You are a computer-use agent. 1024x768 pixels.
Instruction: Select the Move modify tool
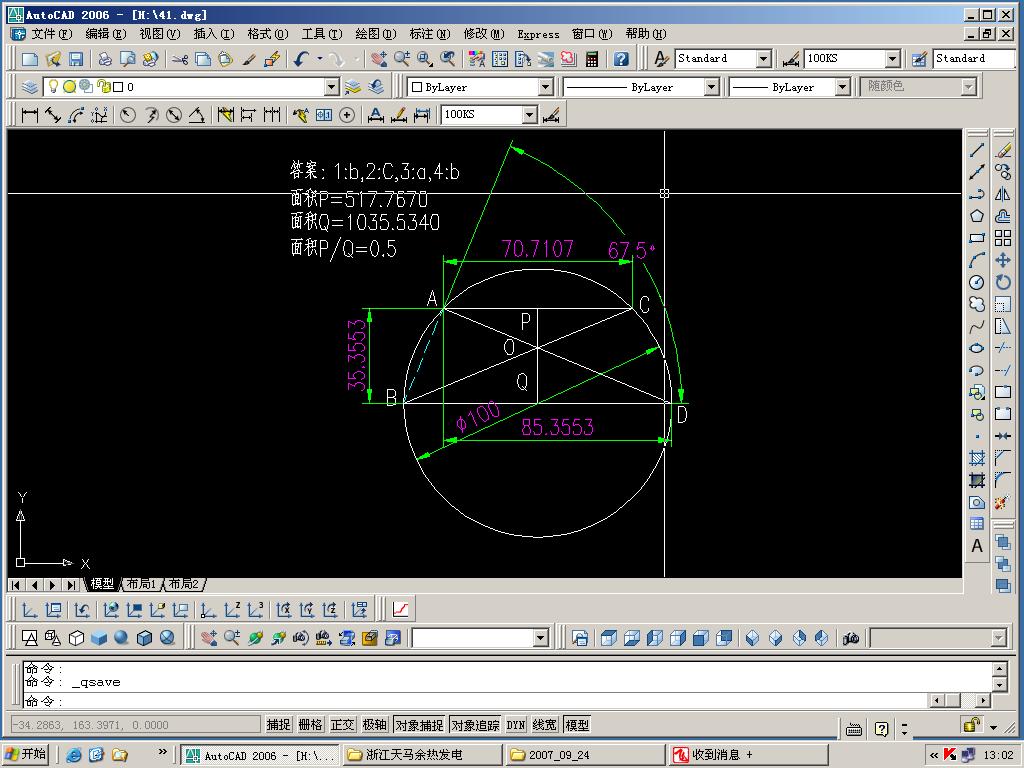coord(1003,260)
